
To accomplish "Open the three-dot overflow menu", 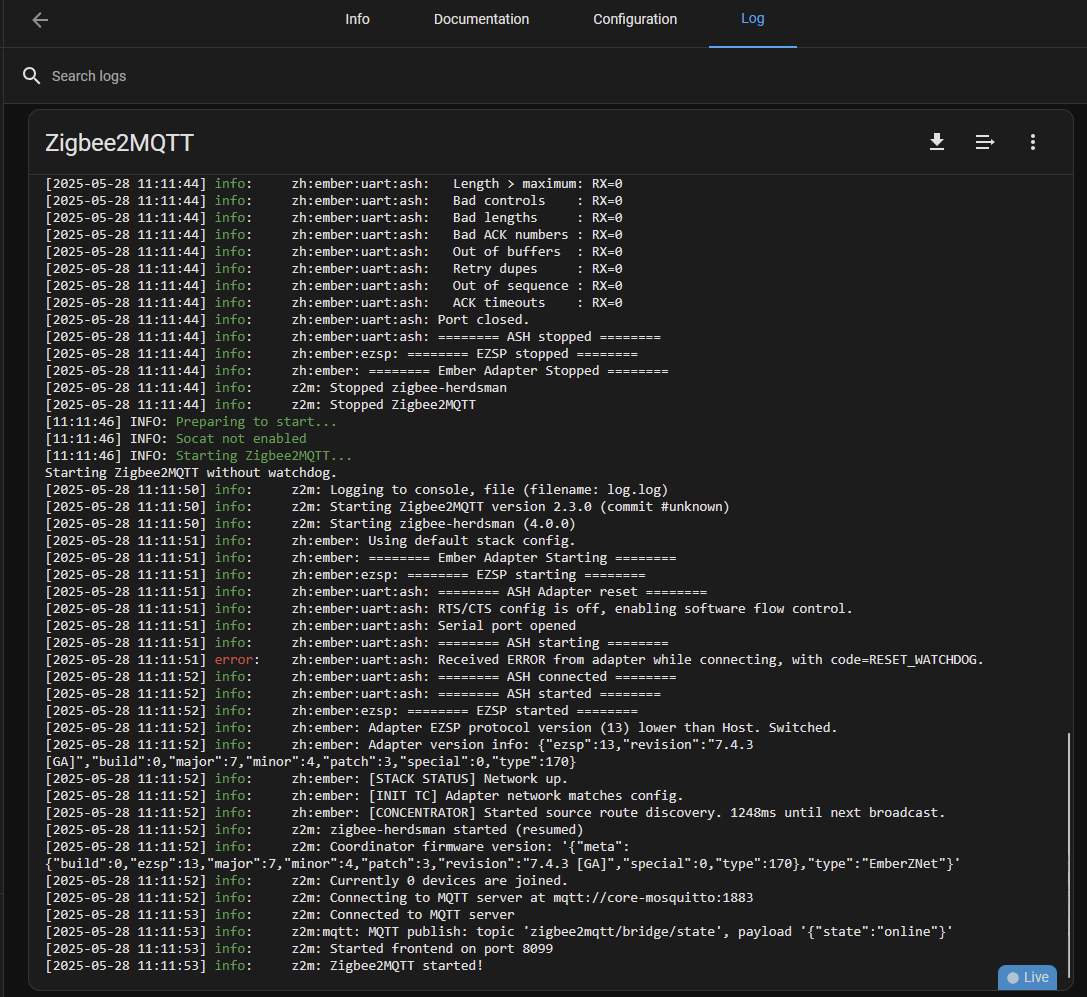I will [x=1033, y=142].
